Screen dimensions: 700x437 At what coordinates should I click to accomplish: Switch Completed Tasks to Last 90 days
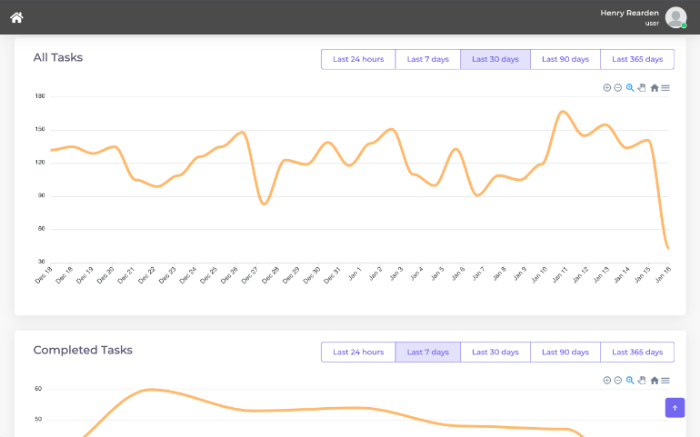point(565,352)
